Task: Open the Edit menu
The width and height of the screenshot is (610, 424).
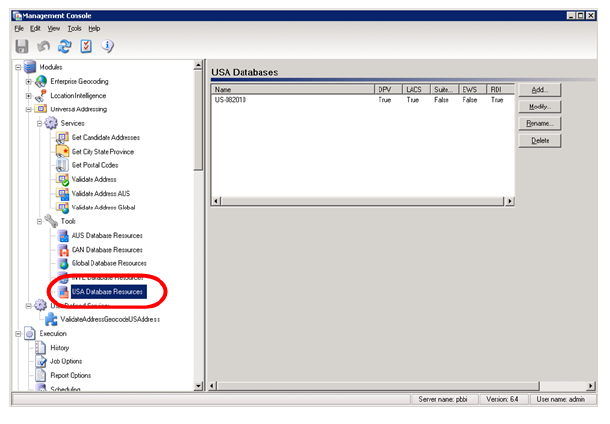Action: point(35,28)
